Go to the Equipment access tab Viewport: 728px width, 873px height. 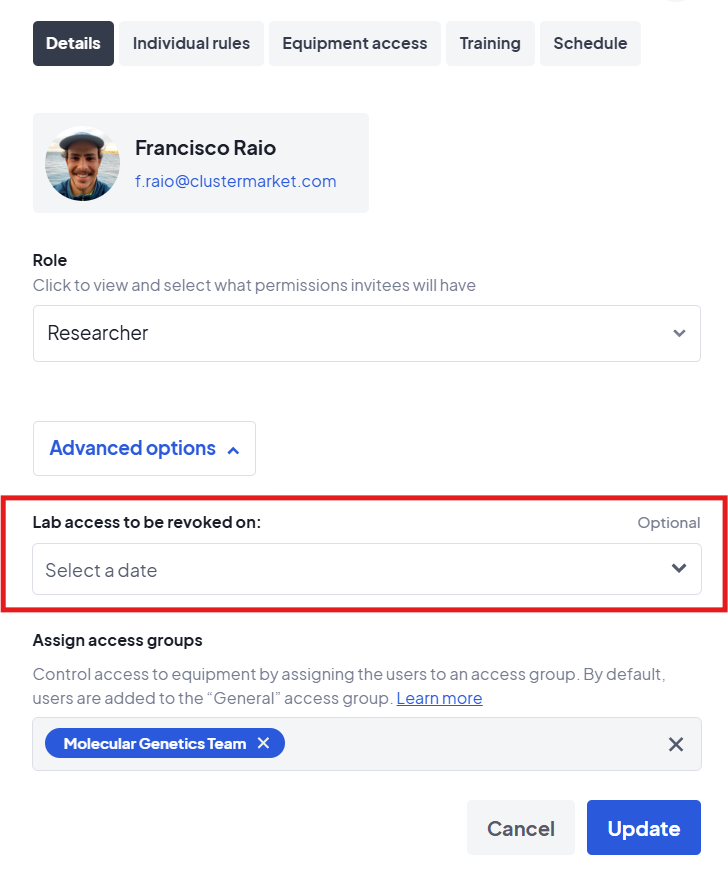[354, 43]
